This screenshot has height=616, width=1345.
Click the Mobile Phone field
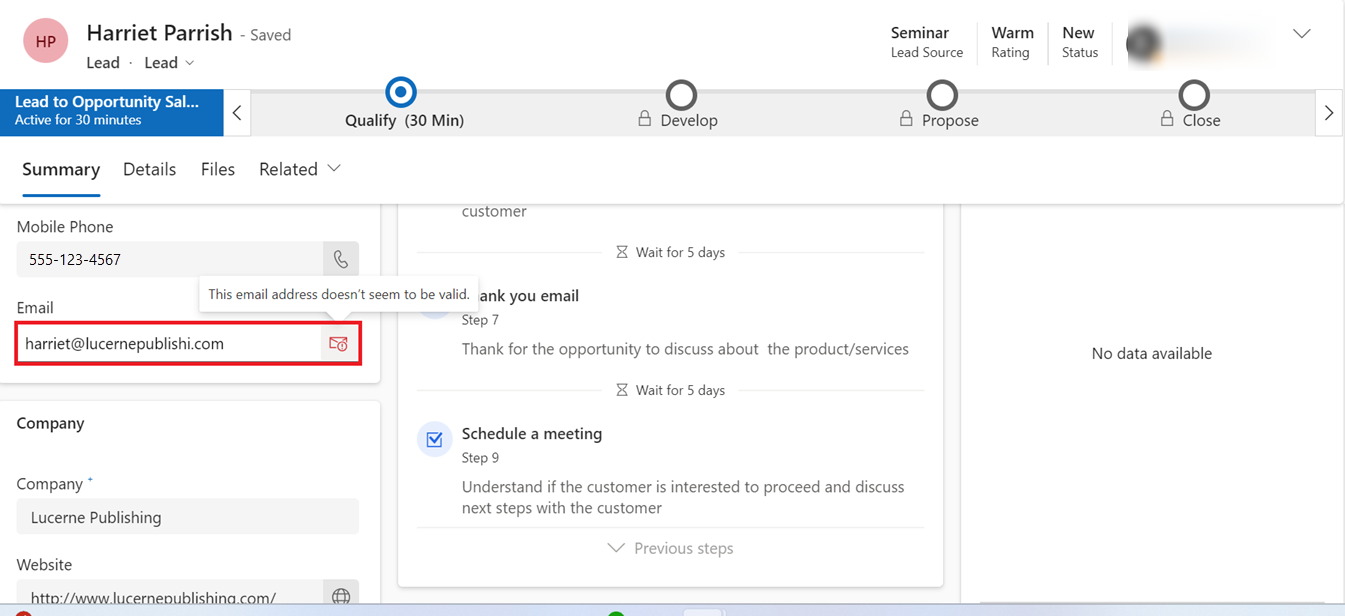[170, 260]
